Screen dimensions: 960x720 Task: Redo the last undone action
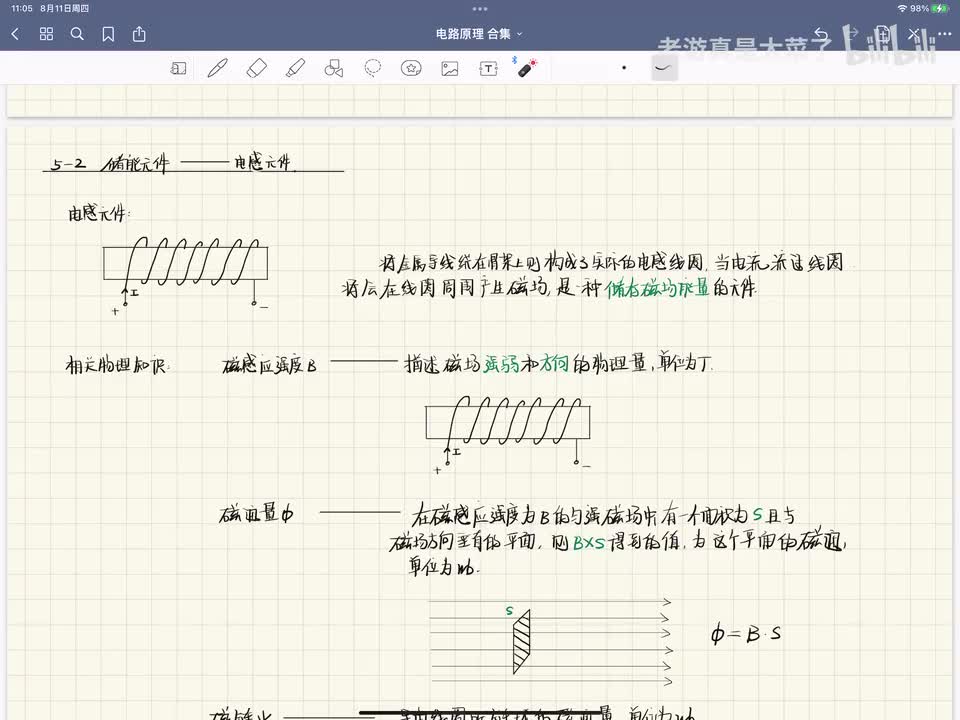click(x=852, y=34)
